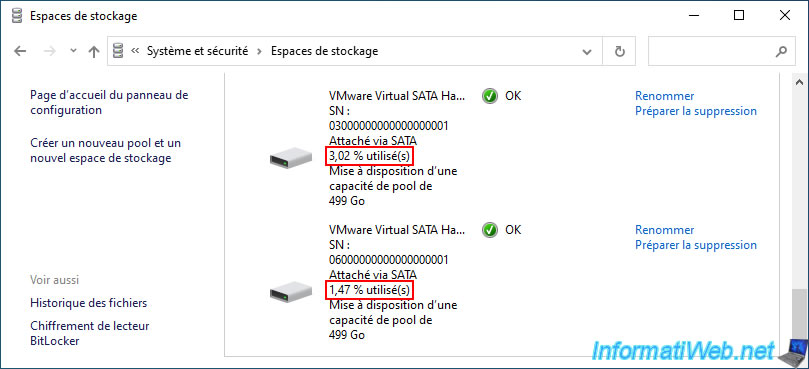The image size is (809, 369).
Task: Click the Storage Spaces icon in address bar
Action: (119, 51)
